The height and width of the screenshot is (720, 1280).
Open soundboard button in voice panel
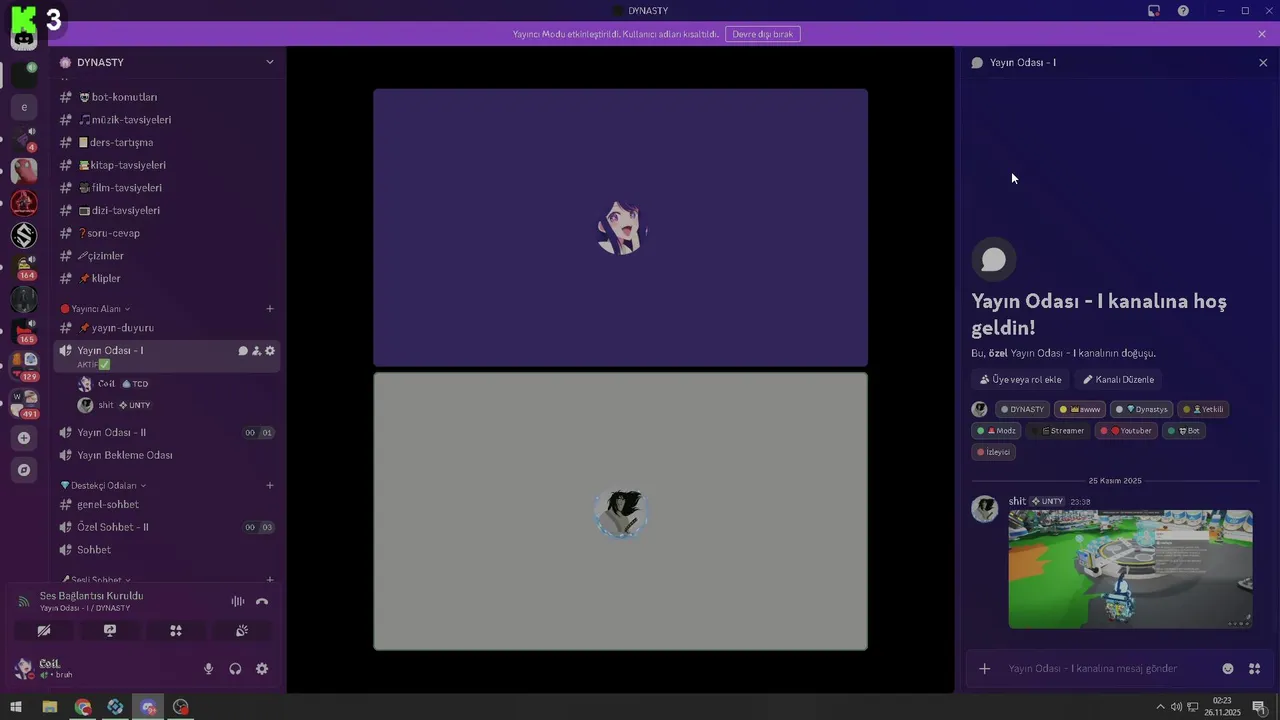(x=242, y=631)
